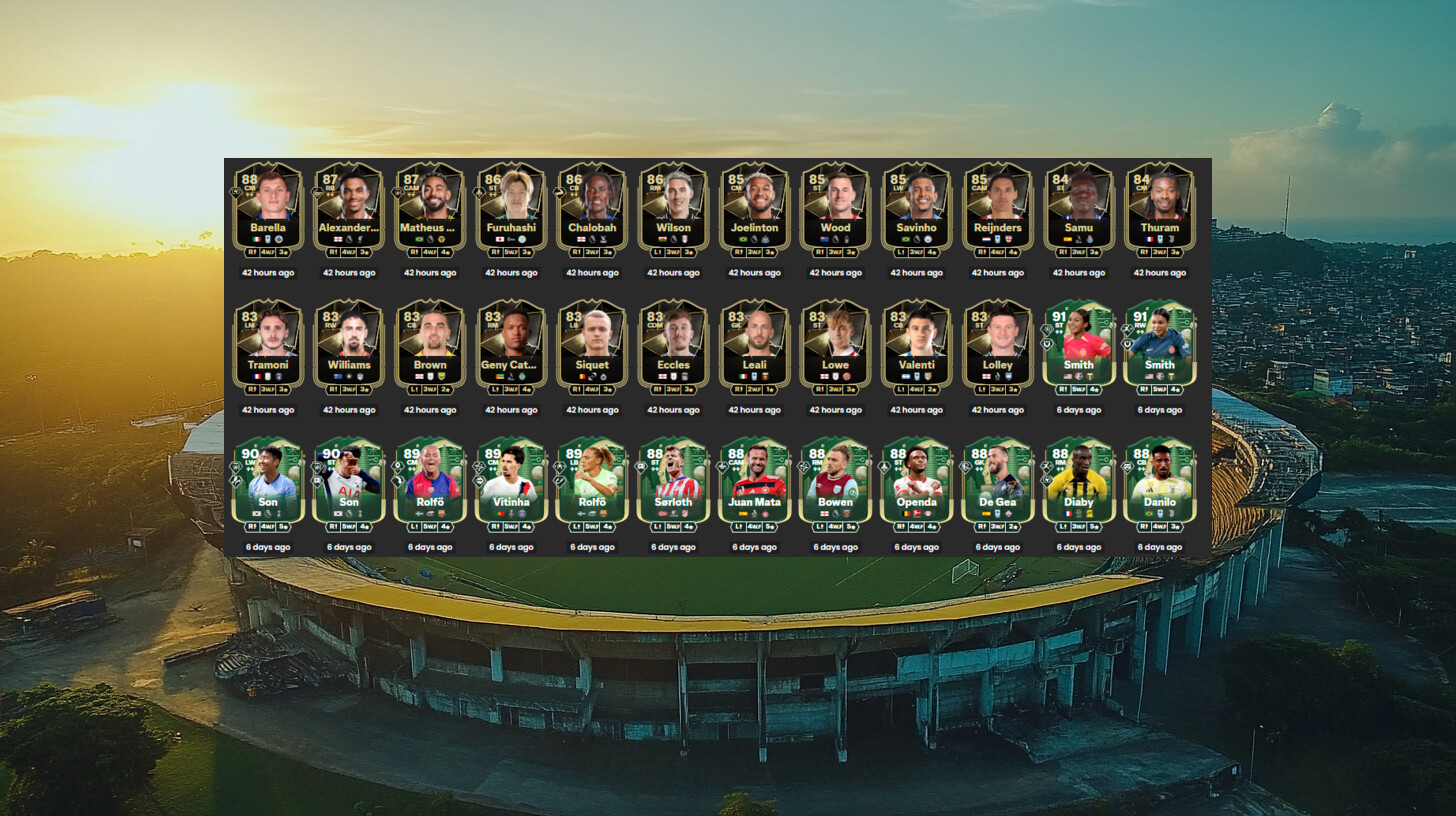Open the De Gea goalkeeper card
This screenshot has width=1456, height=816.
(x=997, y=484)
